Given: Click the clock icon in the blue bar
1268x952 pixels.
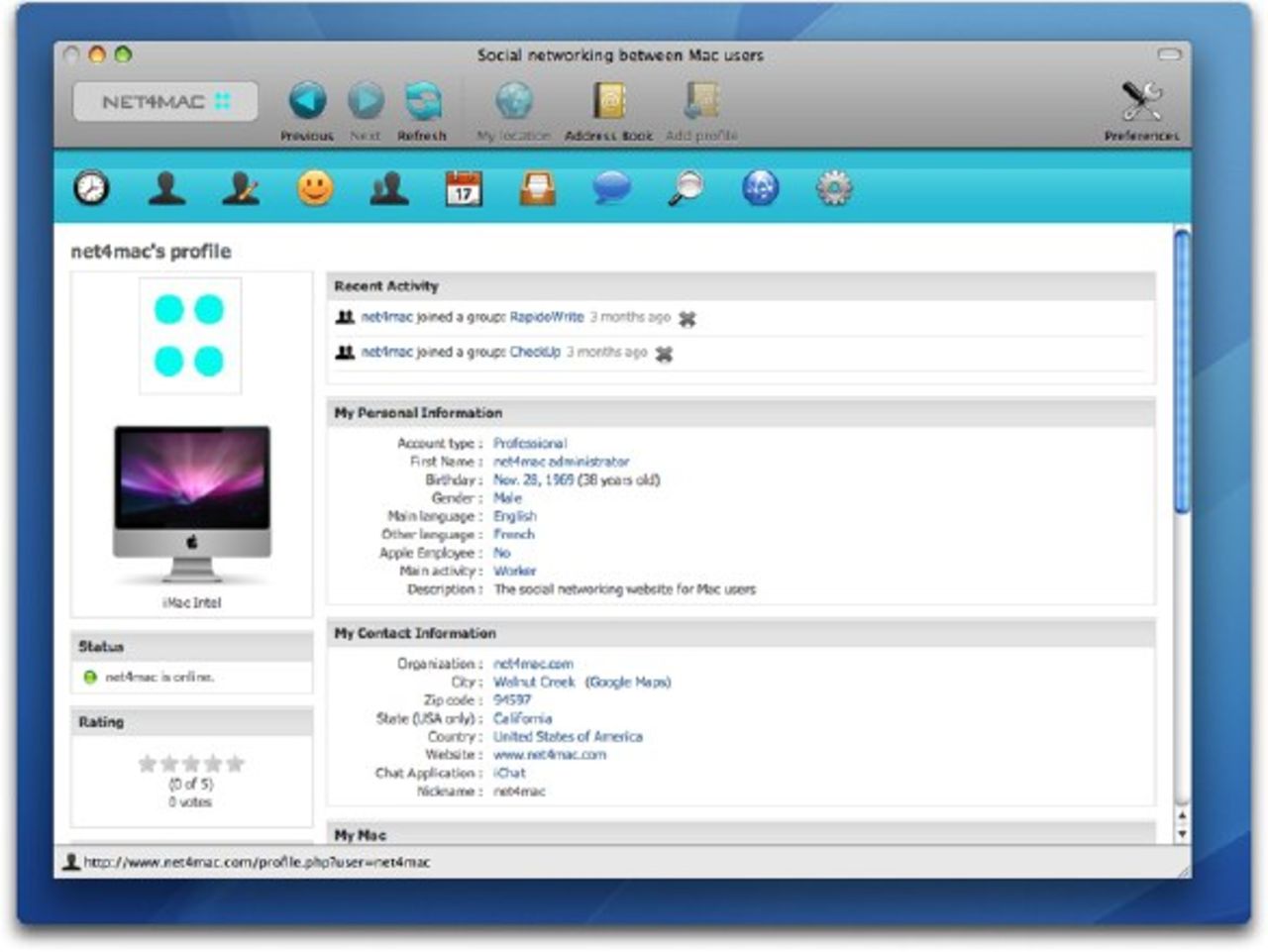Looking at the screenshot, I should (91, 187).
